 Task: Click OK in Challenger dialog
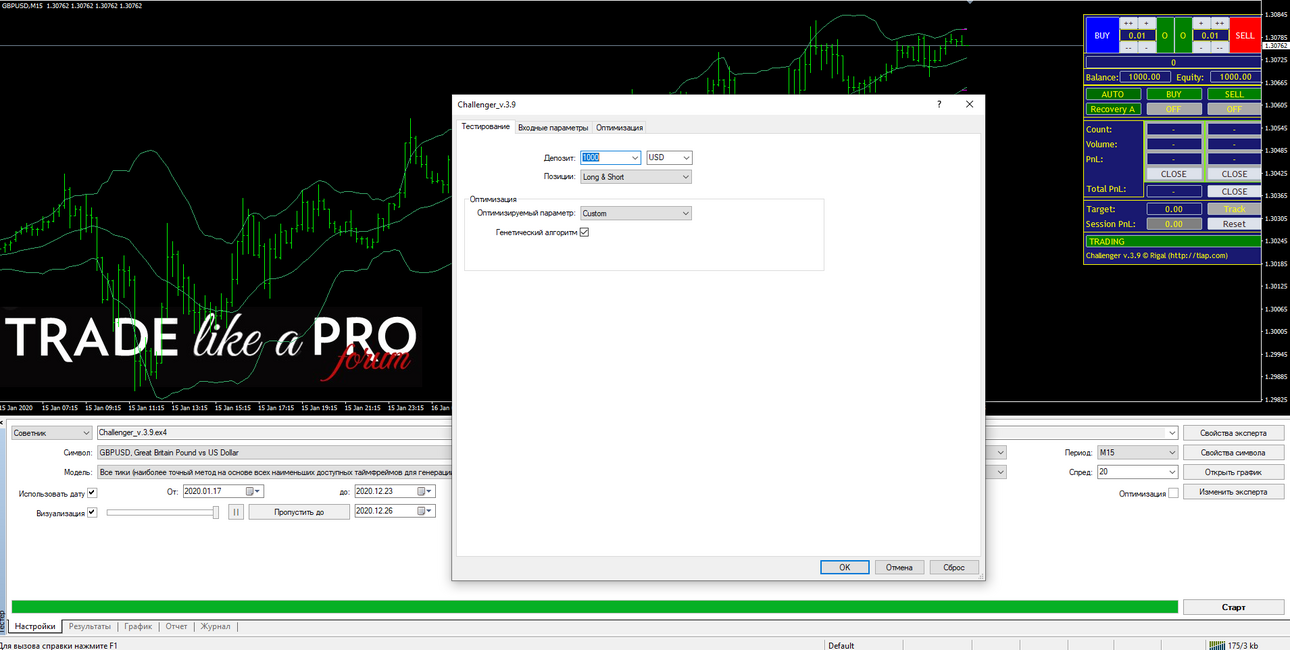tap(845, 567)
